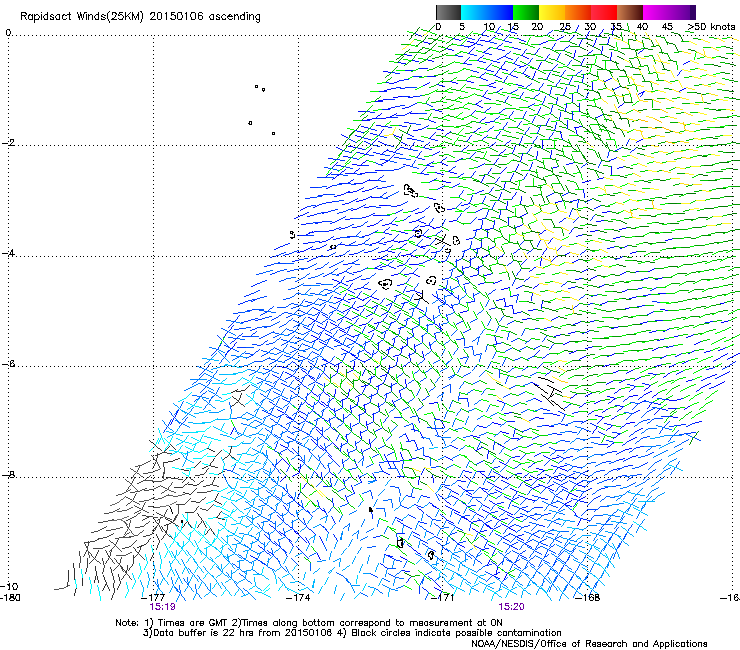
Task: Click the 0 latitude axis label
Action: [8, 32]
